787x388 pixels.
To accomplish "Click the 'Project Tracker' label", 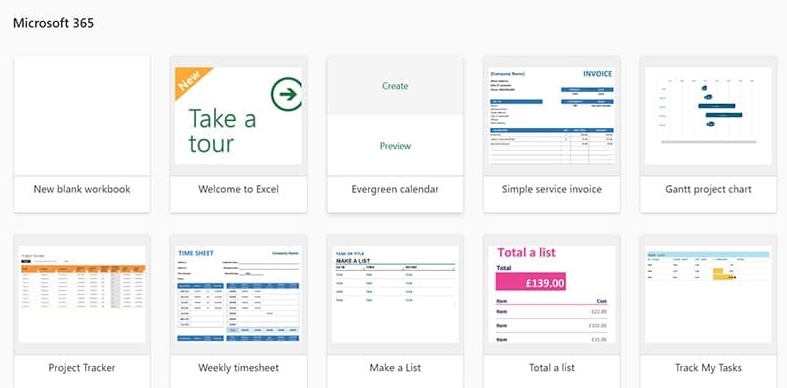I will tap(82, 368).
